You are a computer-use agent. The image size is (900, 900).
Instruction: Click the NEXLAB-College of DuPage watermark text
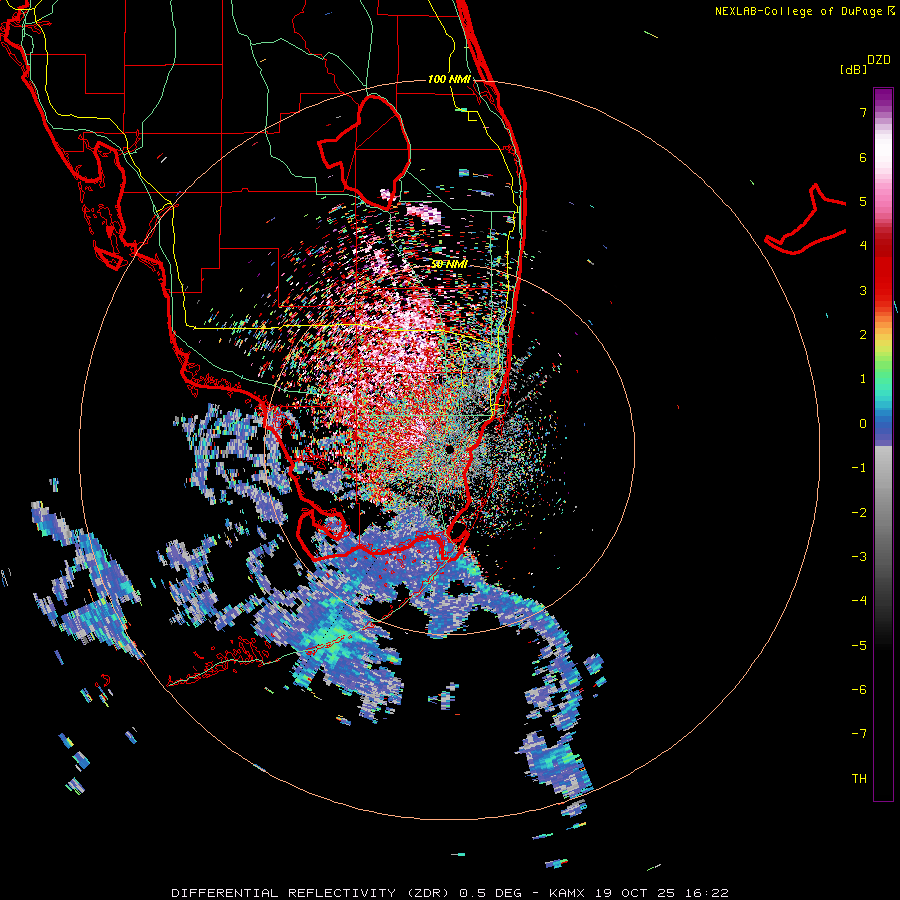point(799,11)
